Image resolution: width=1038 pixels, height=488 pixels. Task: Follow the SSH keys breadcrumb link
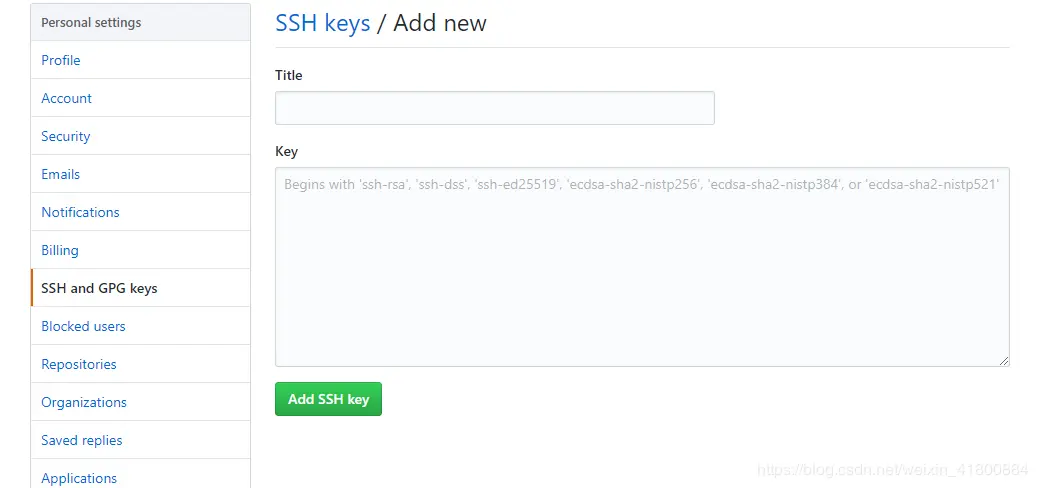coord(322,23)
